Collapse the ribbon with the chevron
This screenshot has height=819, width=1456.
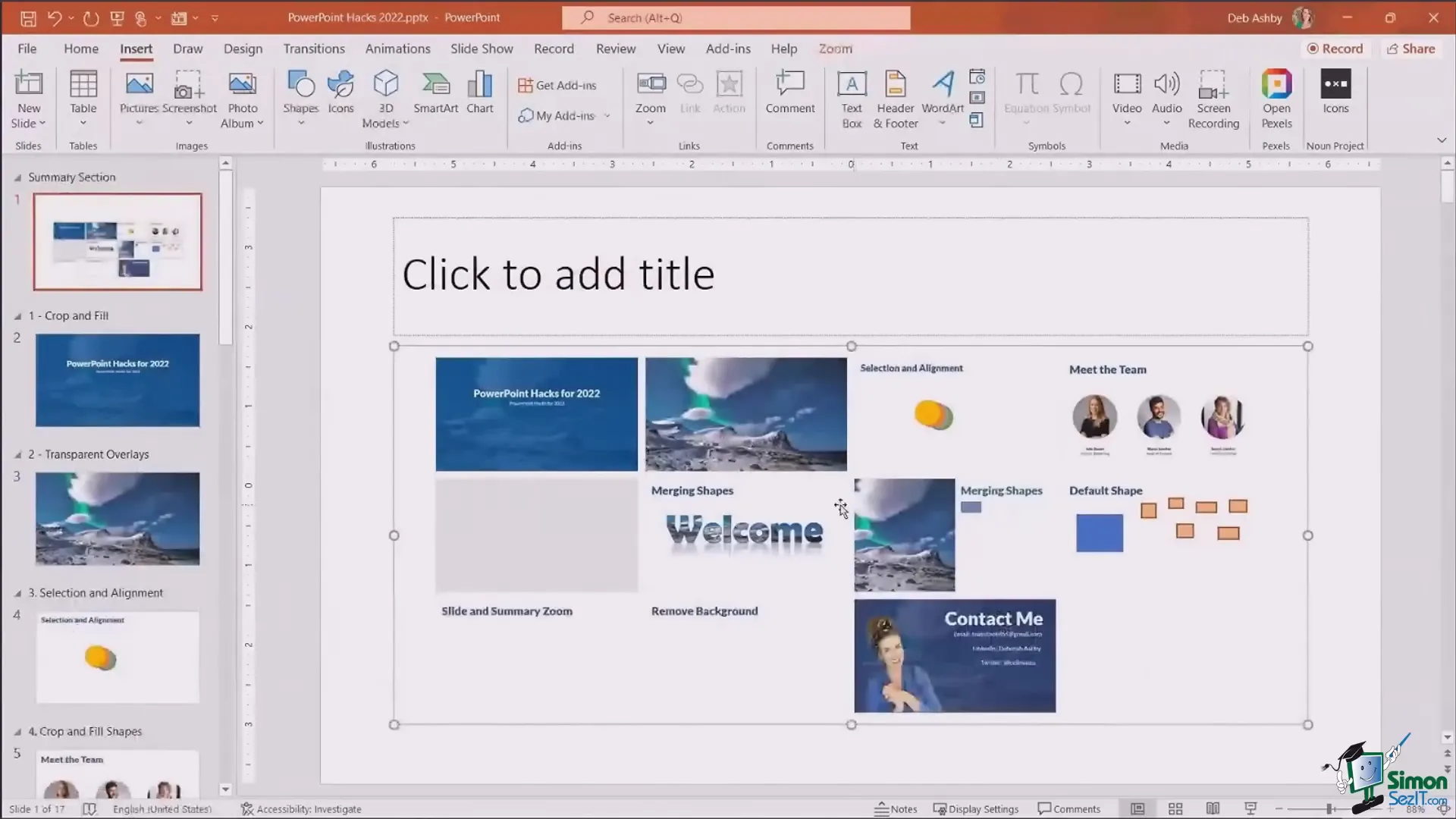click(x=1442, y=140)
